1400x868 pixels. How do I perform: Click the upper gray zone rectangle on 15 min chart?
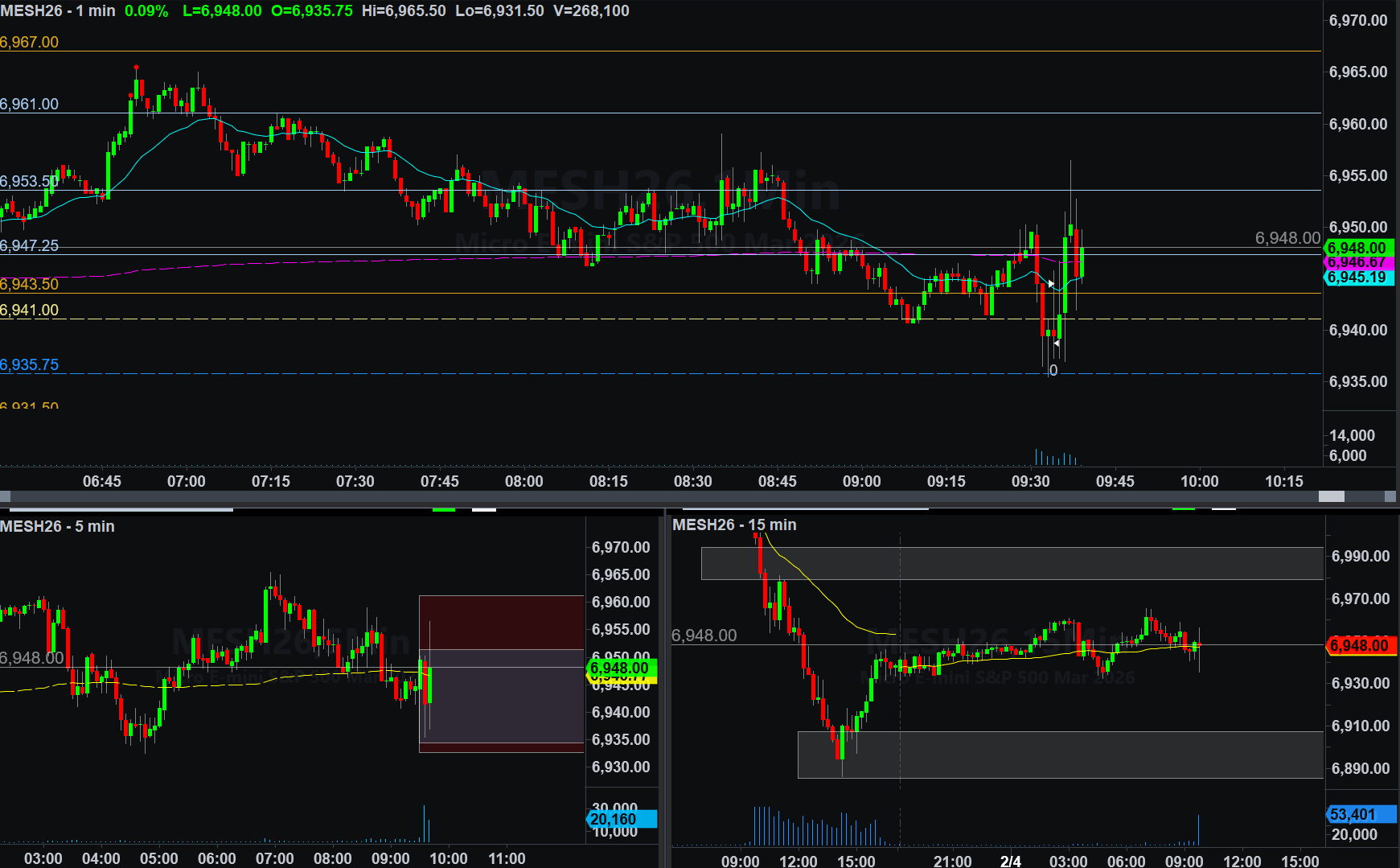[x=1012, y=563]
